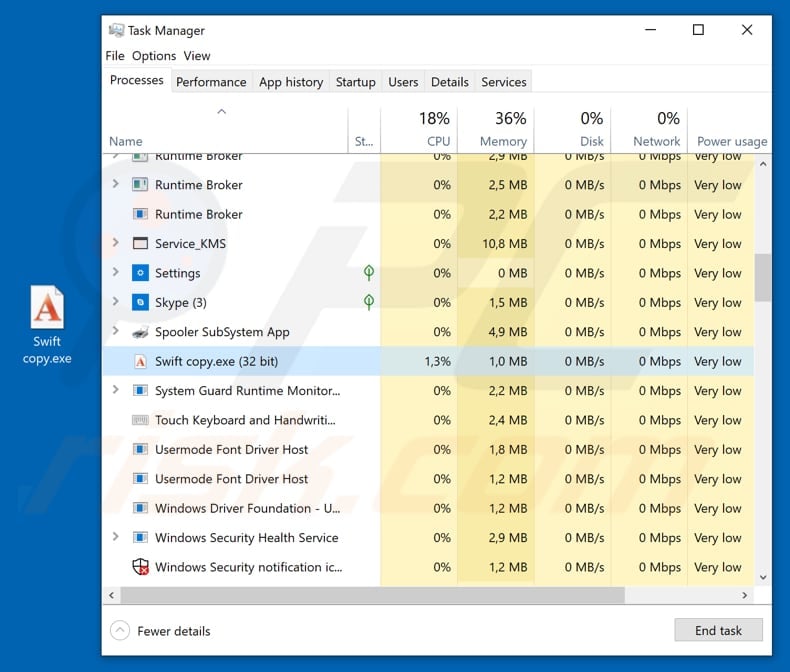This screenshot has width=790, height=672.
Task: Select the Service_KMS process icon
Action: click(x=140, y=243)
